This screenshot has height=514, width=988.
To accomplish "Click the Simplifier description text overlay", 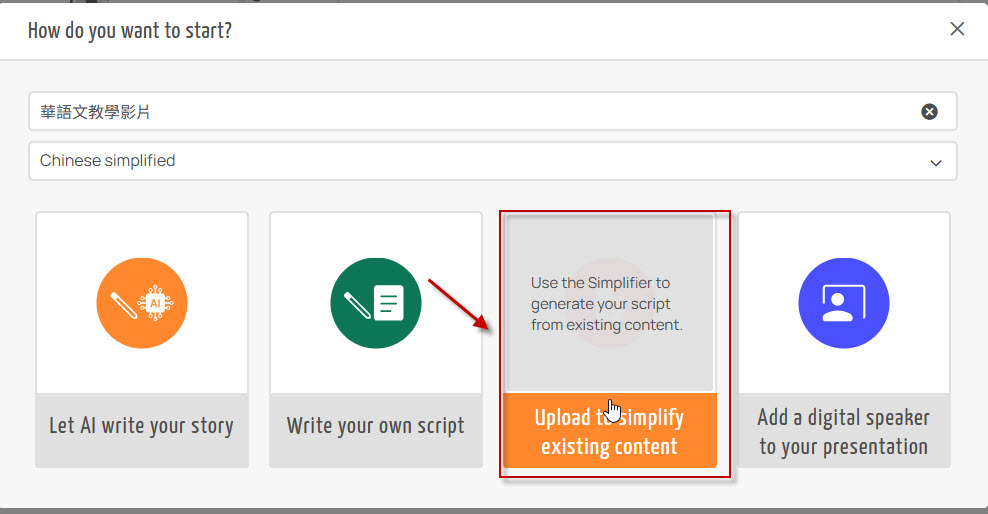I will click(607, 304).
